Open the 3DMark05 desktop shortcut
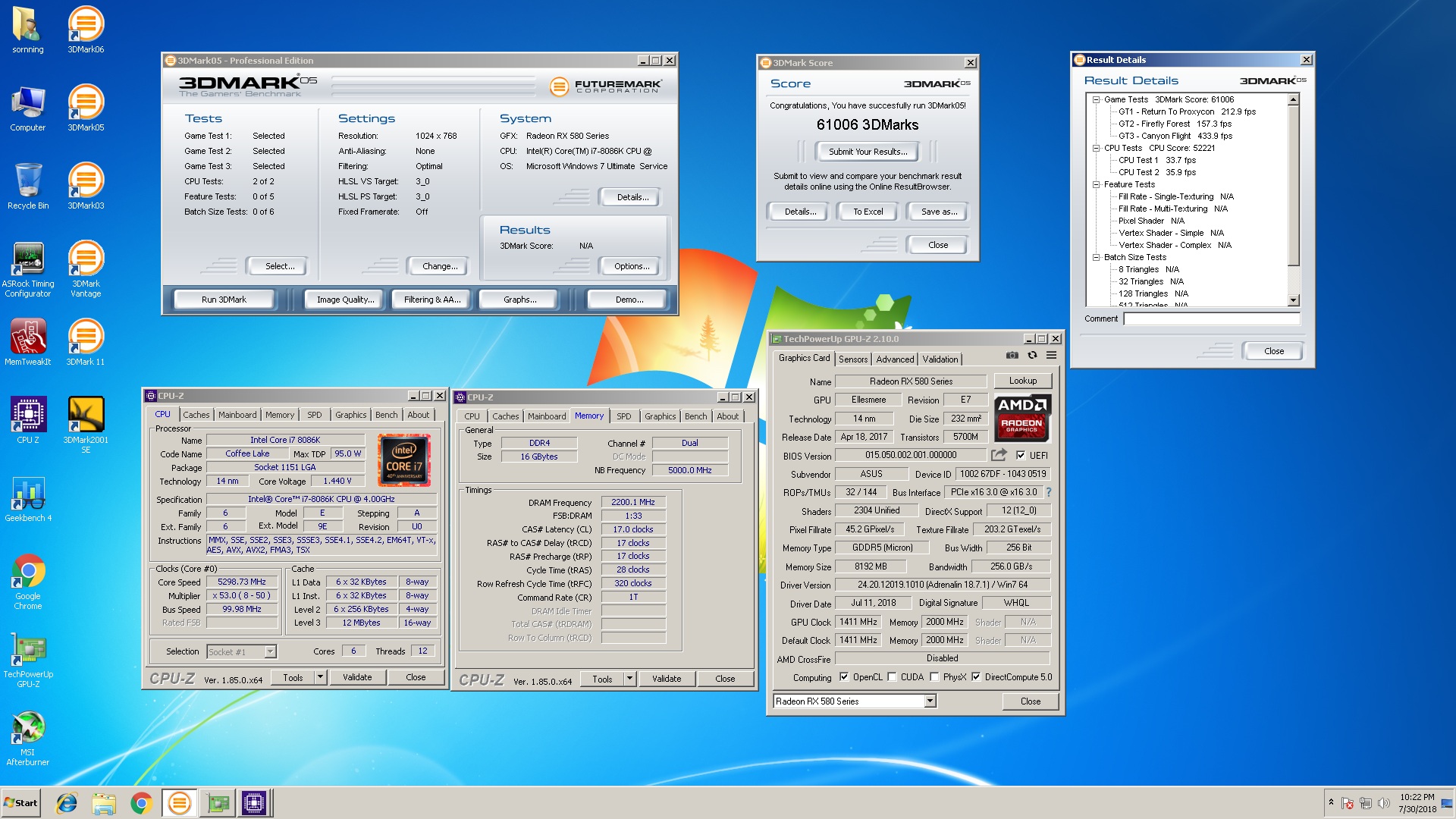1456x819 pixels. point(86,108)
